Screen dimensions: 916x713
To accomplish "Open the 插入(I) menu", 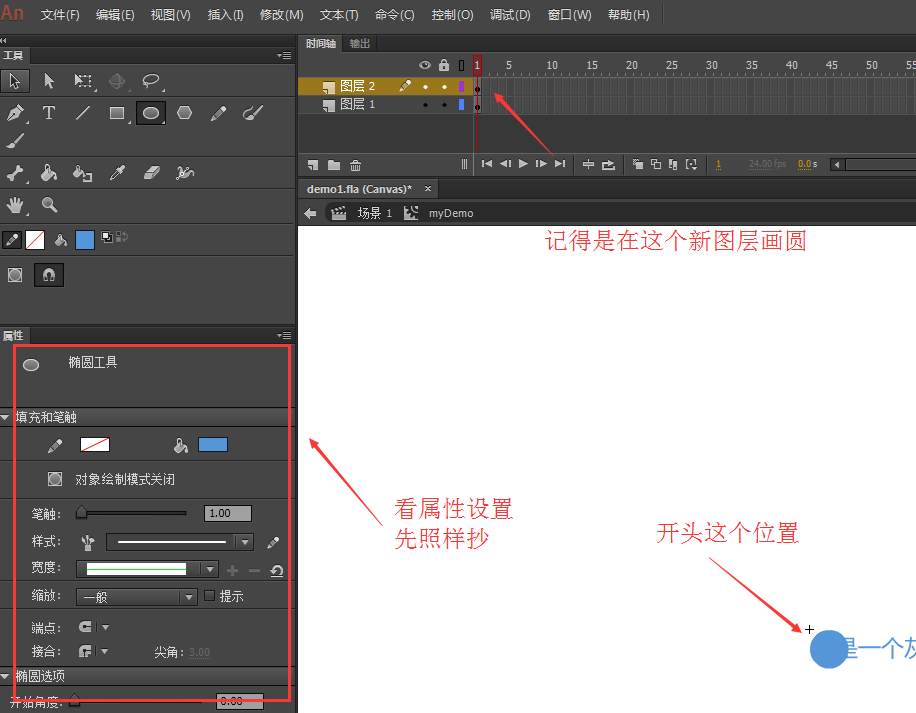I will tap(225, 15).
